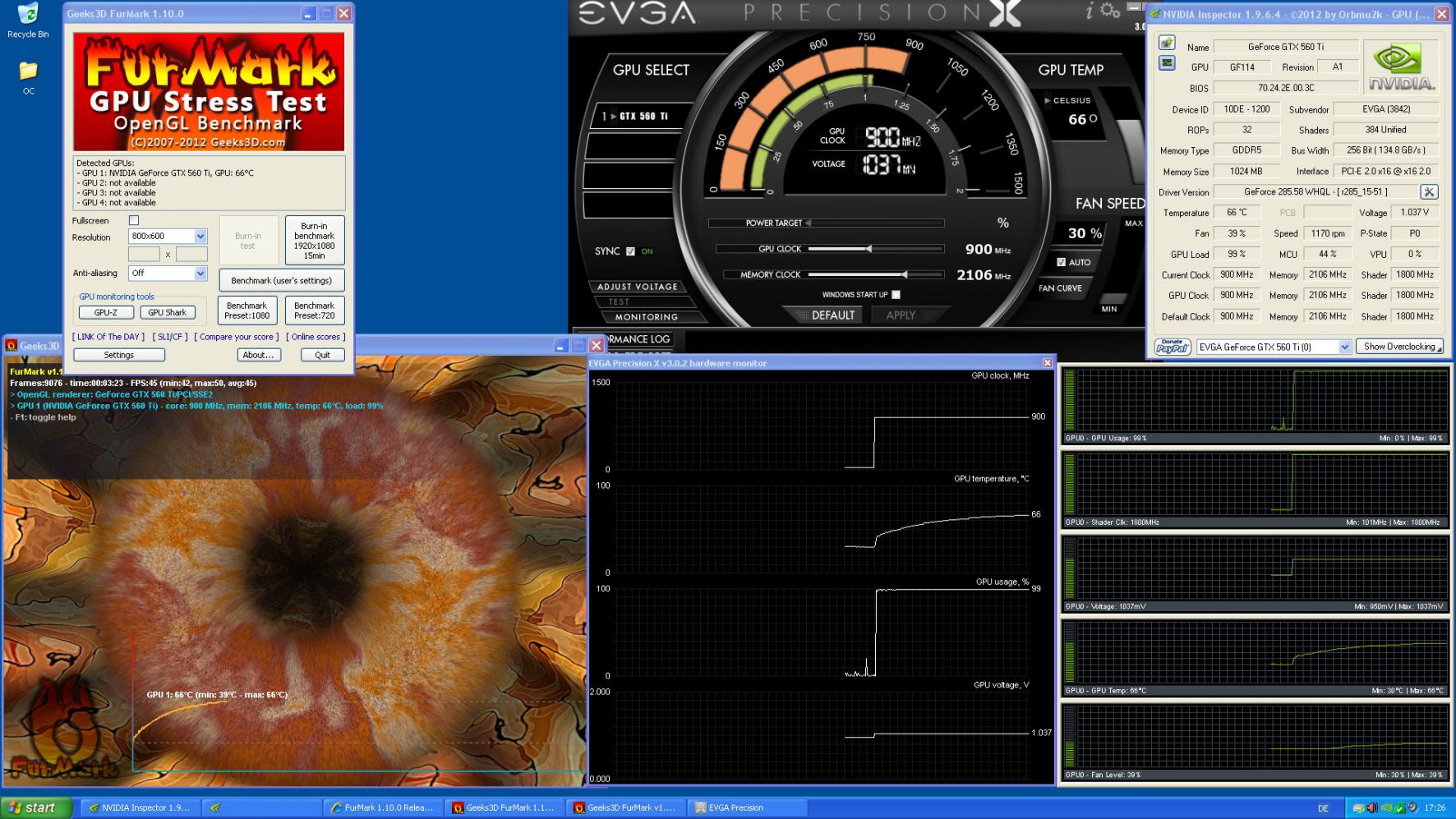Image resolution: width=1456 pixels, height=819 pixels.
Task: Click the NVIDIA Inspector upload screenshot icon
Action: (1167, 43)
